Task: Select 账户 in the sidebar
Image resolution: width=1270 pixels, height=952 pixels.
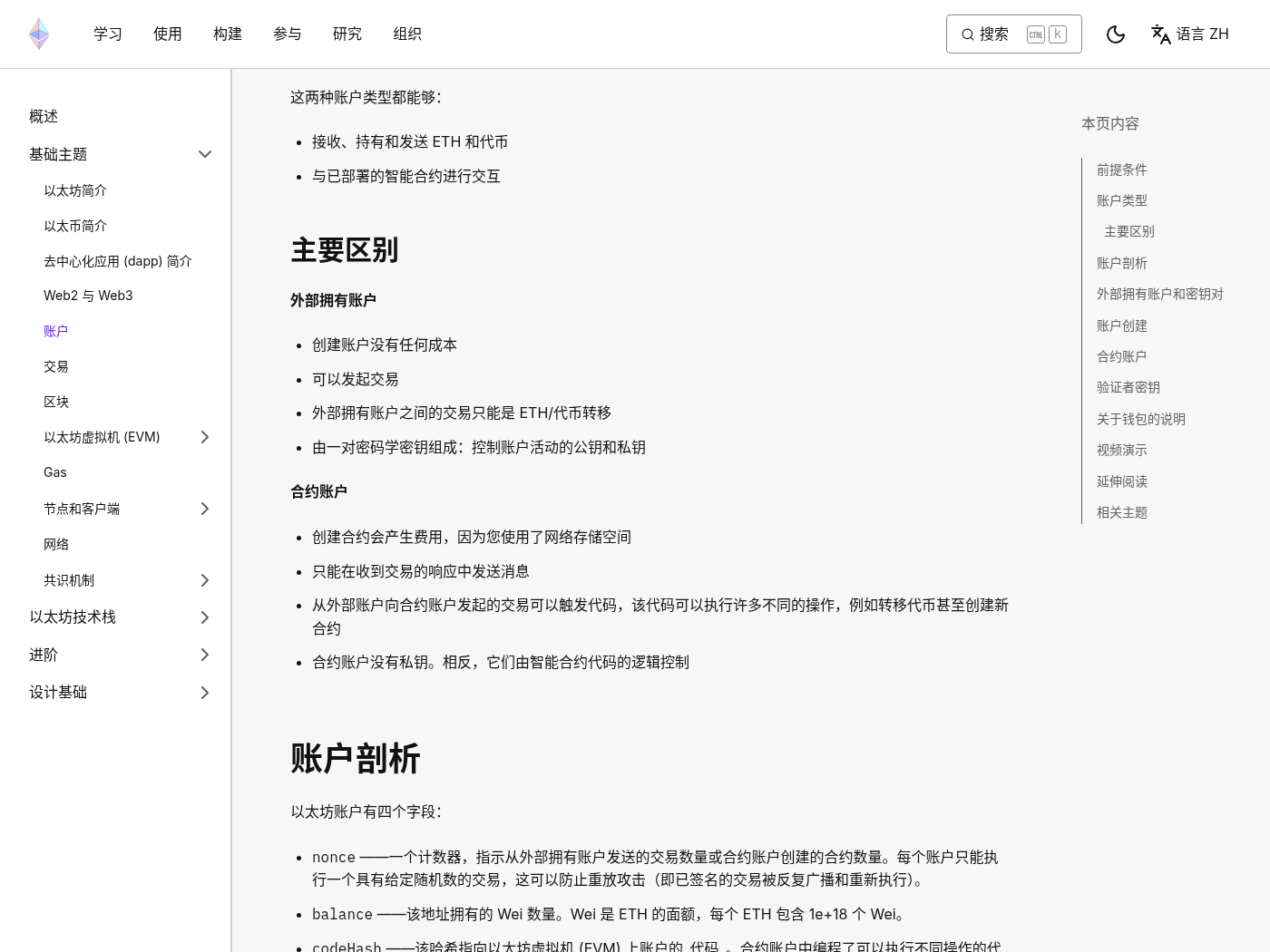Action: 56,331
